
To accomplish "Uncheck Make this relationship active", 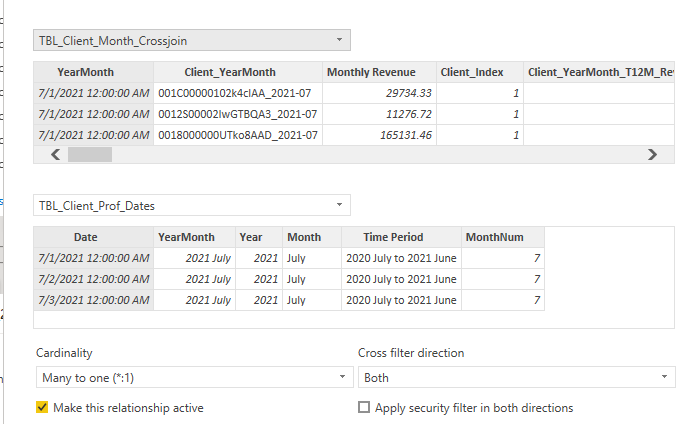I will (x=42, y=407).
